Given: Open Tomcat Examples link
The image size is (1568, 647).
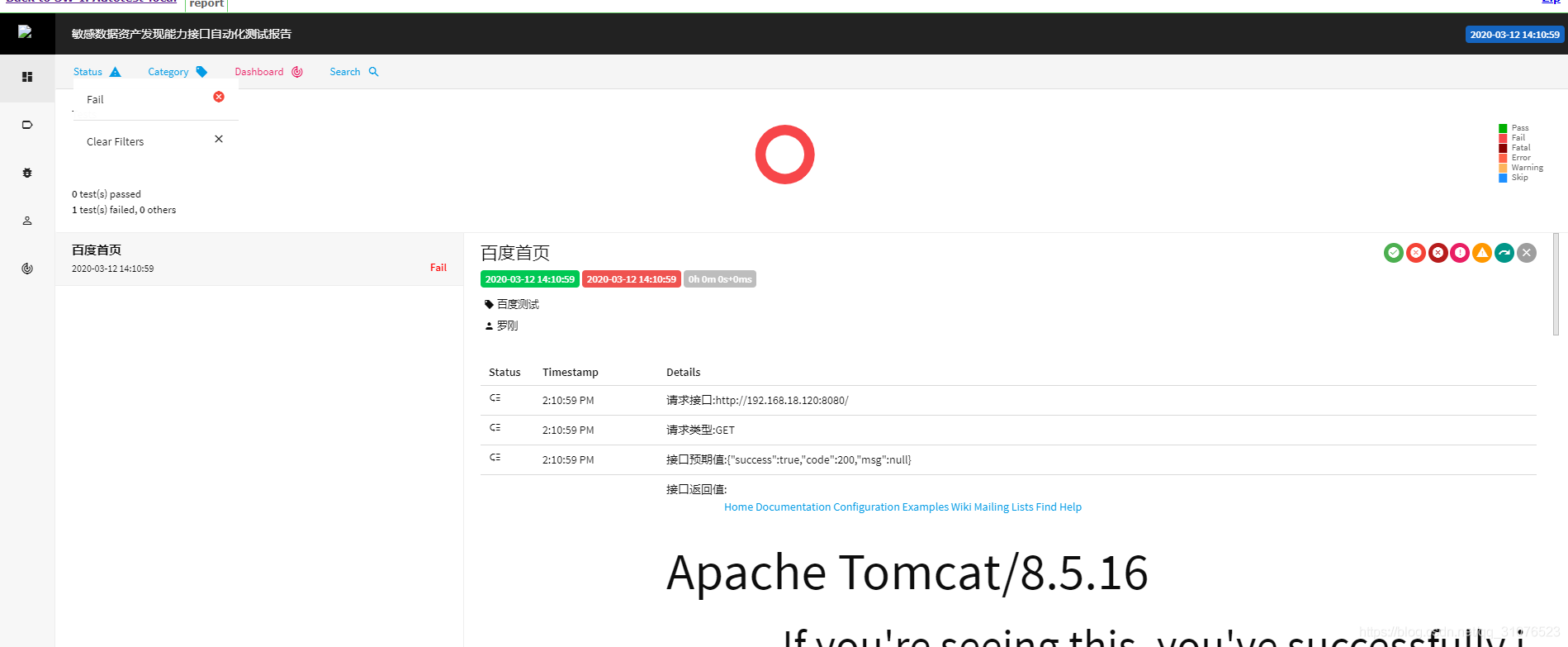Looking at the screenshot, I should (925, 507).
